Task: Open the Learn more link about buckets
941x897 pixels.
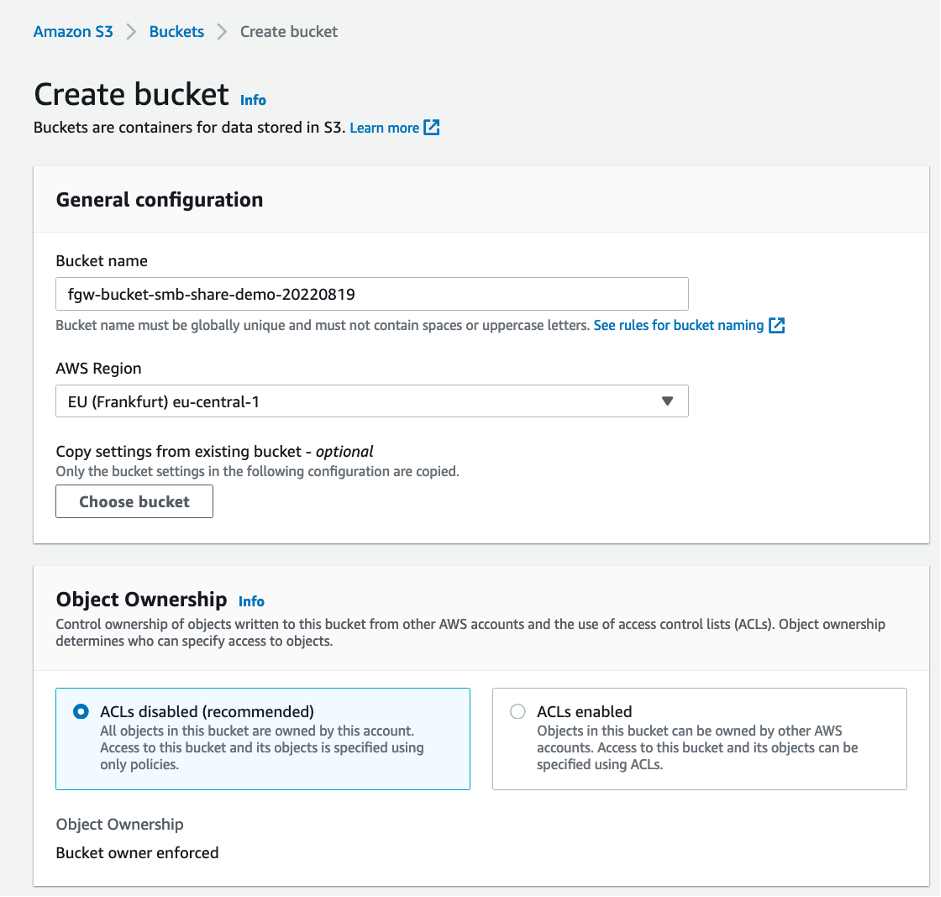Action: (x=384, y=127)
